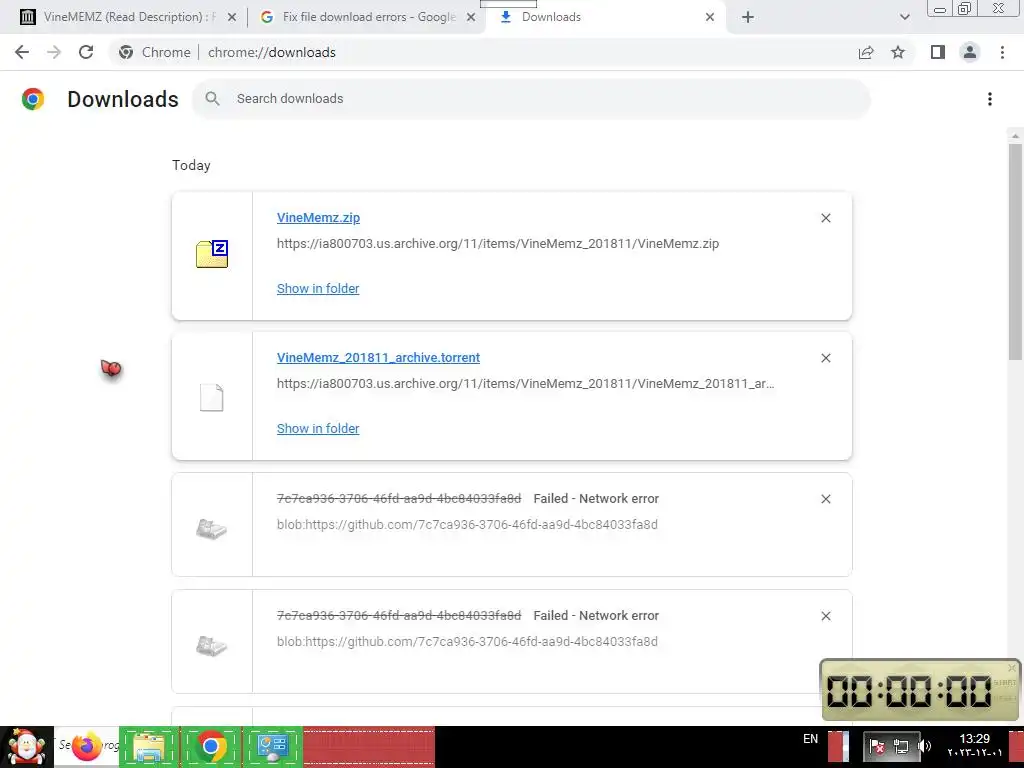The image size is (1024, 768).
Task: Click the first Failed - Network error label
Action: [x=596, y=498]
